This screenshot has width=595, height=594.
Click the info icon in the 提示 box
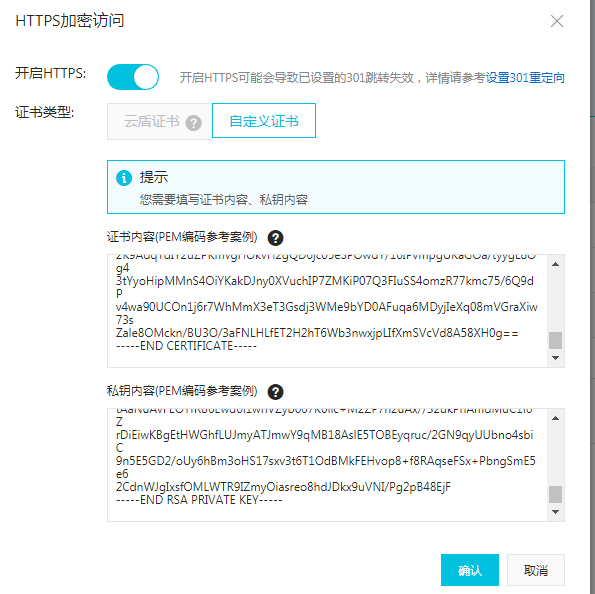click(x=124, y=178)
